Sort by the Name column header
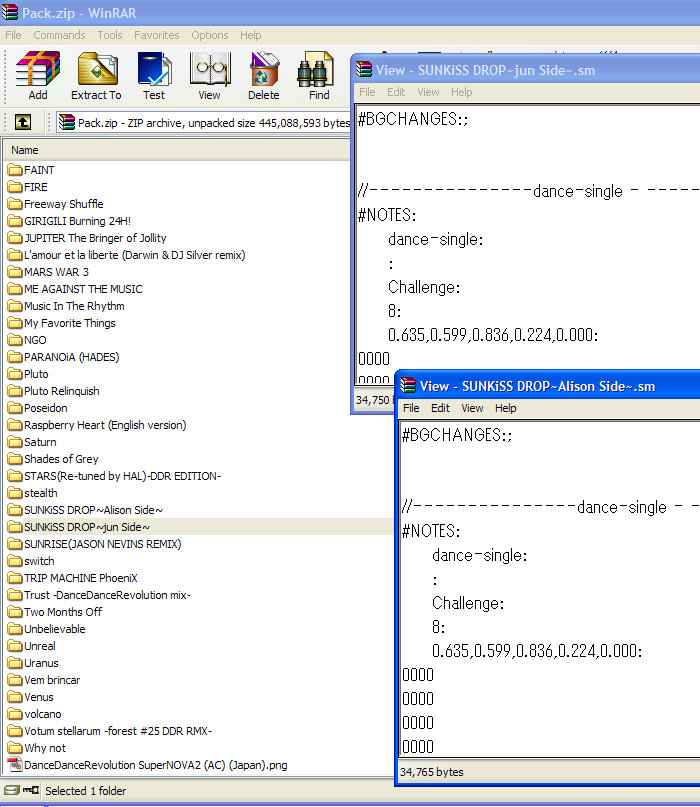Viewport: 700px width, 807px height. [176, 150]
